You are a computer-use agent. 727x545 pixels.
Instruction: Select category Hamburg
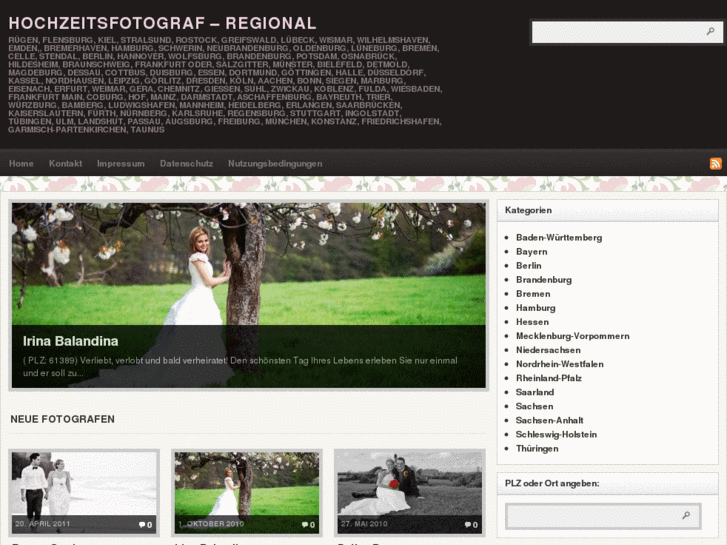pos(536,308)
